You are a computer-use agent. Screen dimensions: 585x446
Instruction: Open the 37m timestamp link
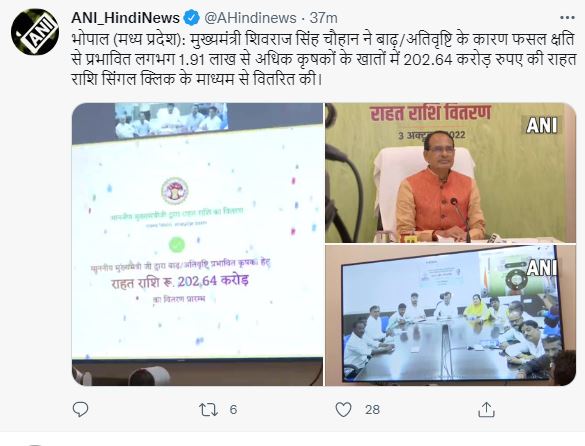point(324,18)
